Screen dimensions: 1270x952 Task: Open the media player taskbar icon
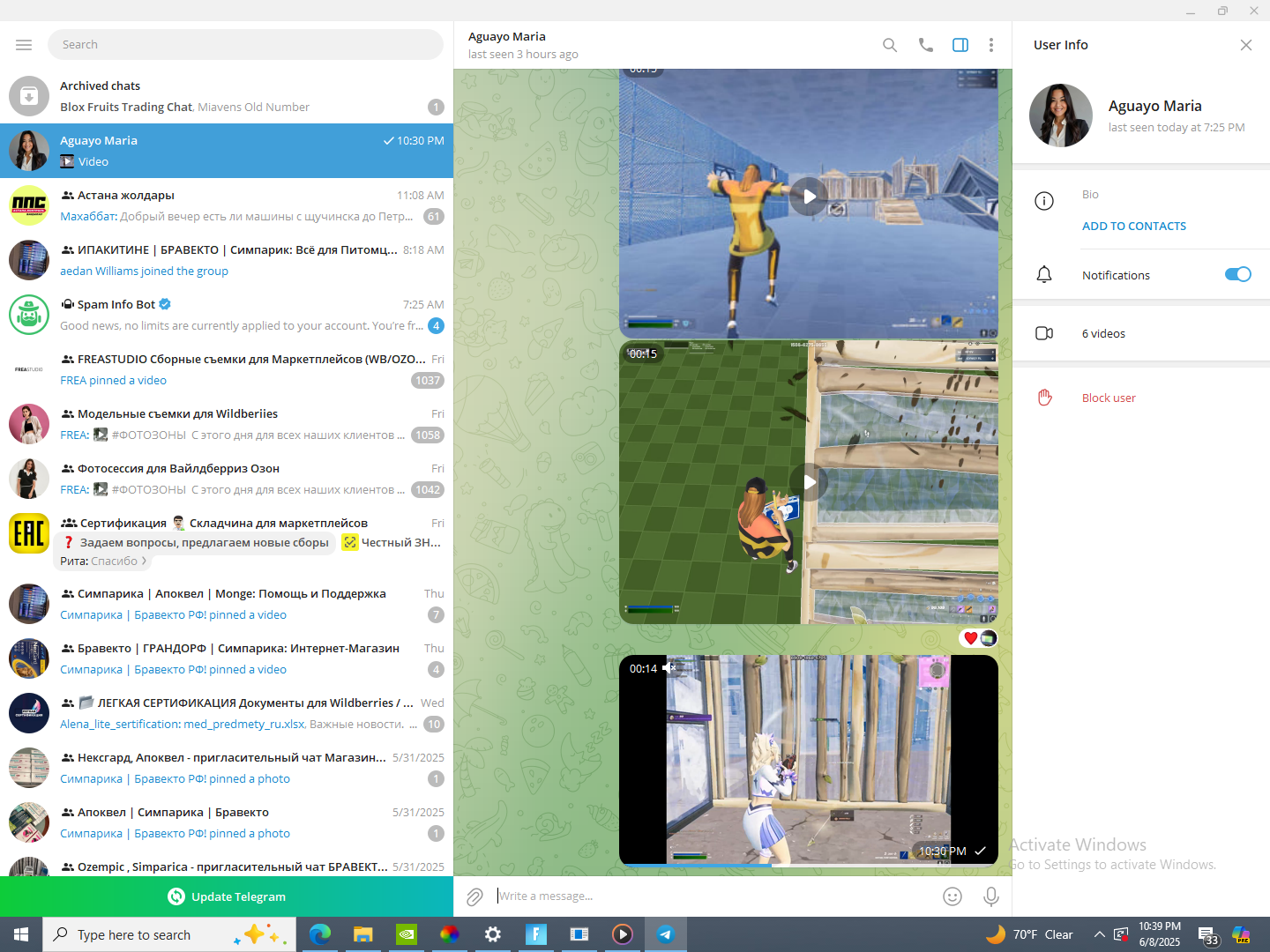tap(623, 934)
